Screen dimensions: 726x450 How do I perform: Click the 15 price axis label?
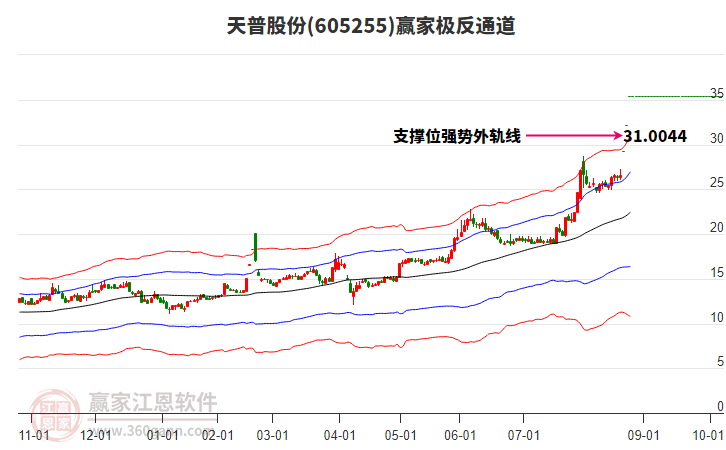point(717,273)
